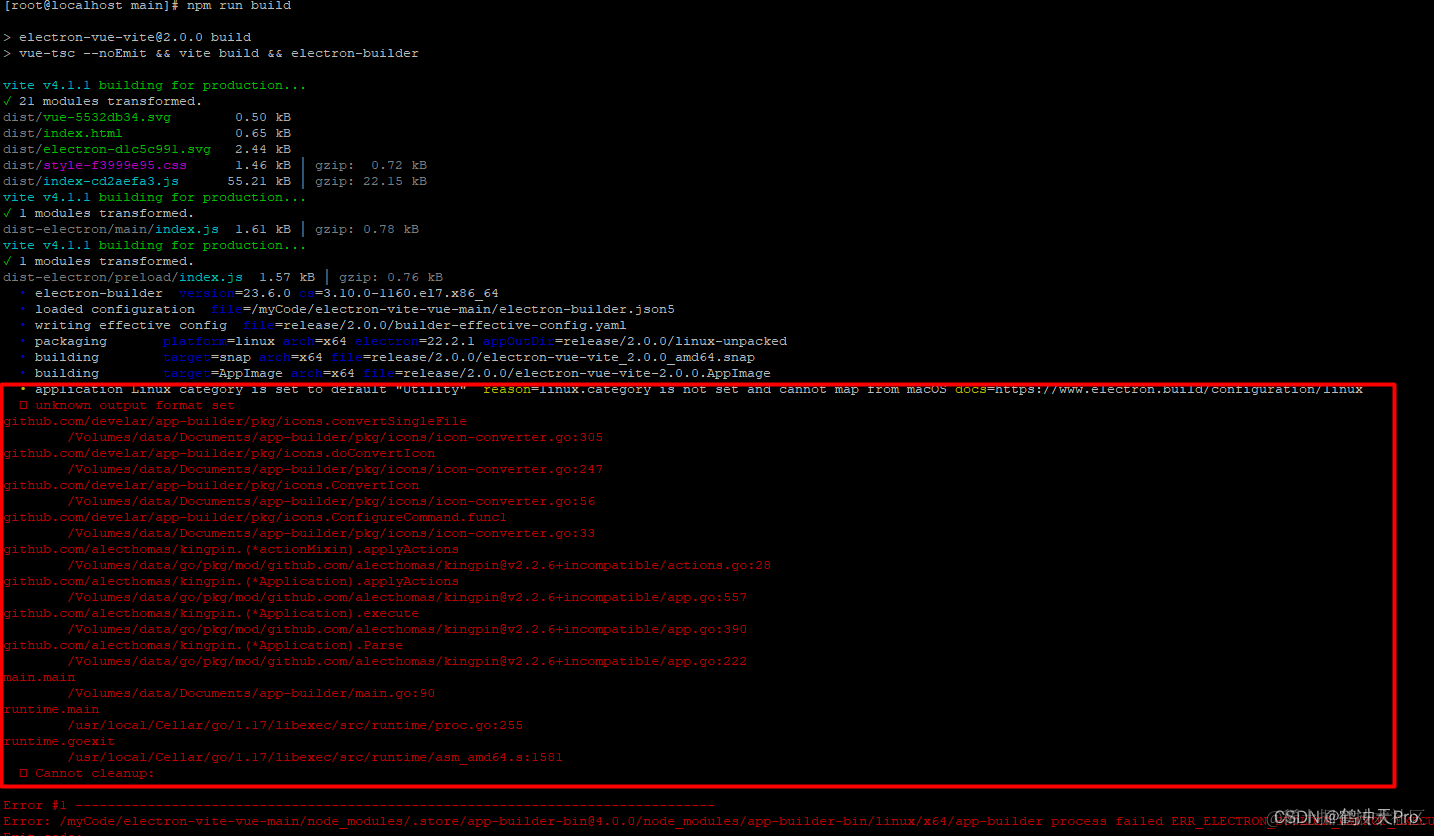The height and width of the screenshot is (836, 1434).
Task: Click the kingpin actions.go:28 path line
Action: point(419,565)
